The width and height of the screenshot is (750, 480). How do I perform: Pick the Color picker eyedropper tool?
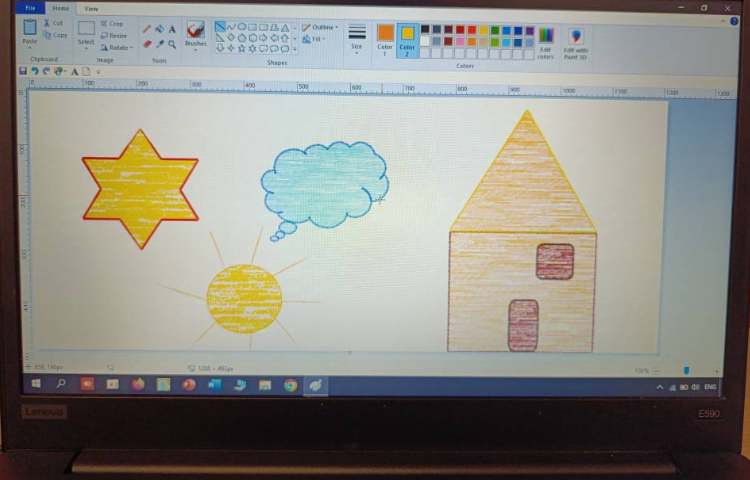tap(160, 44)
